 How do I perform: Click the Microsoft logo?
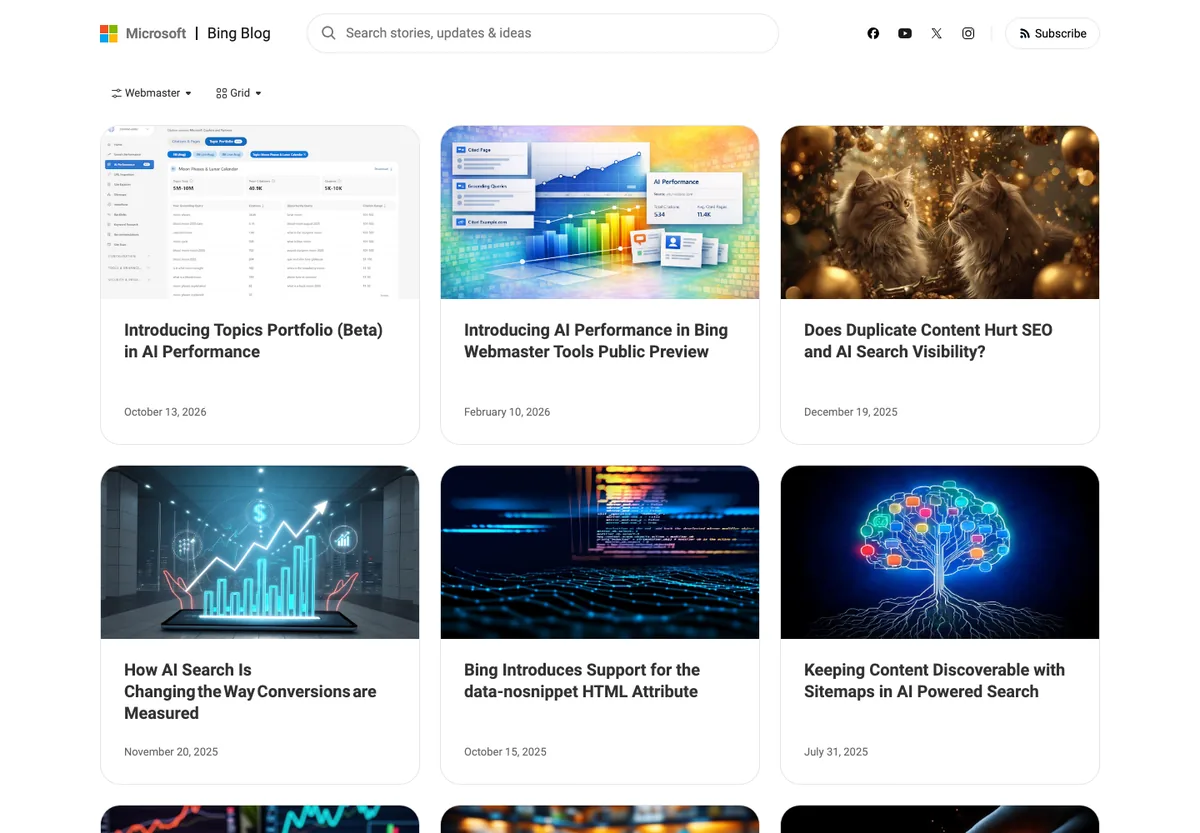pos(143,33)
